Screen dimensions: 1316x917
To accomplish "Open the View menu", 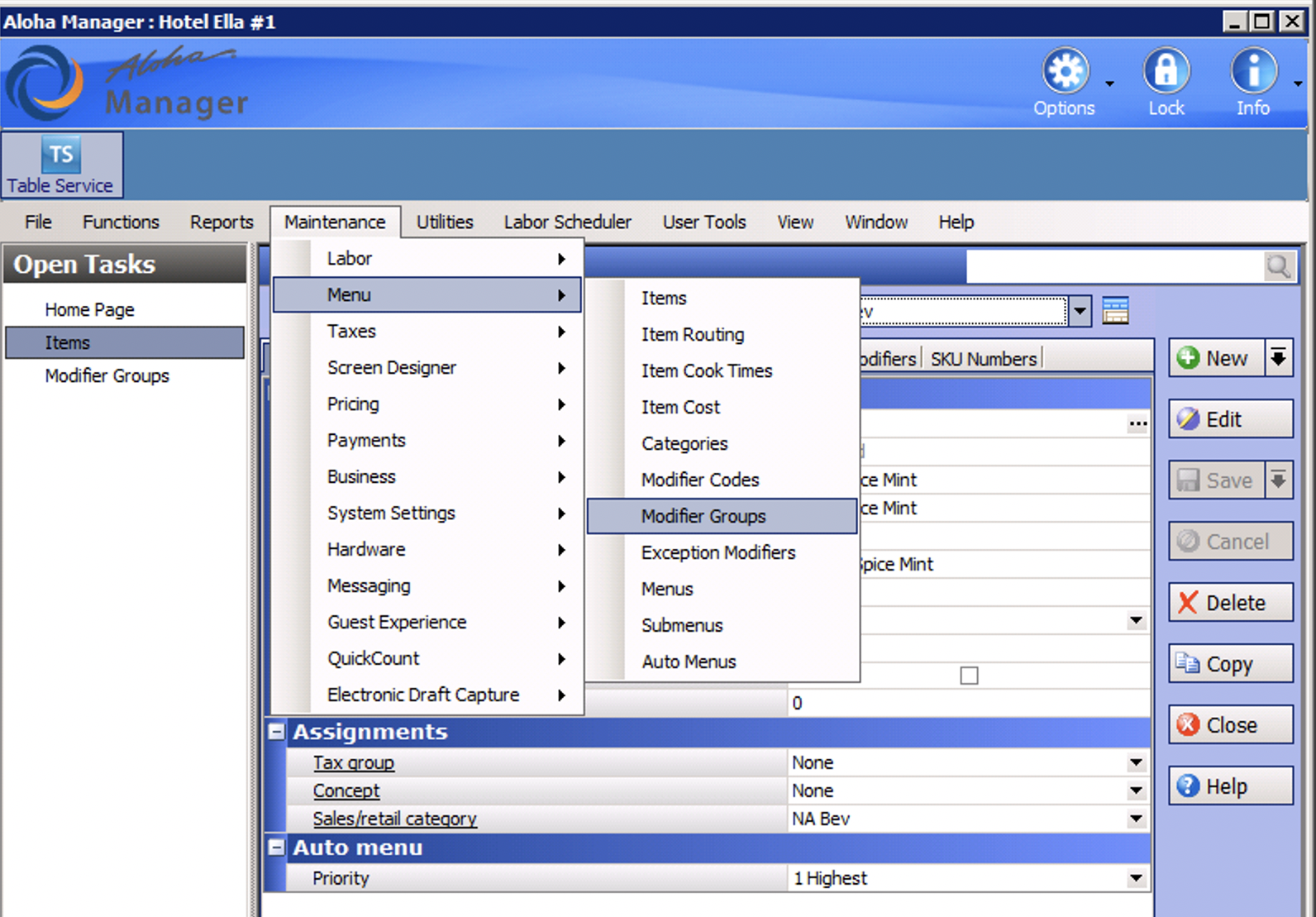I will click(795, 222).
